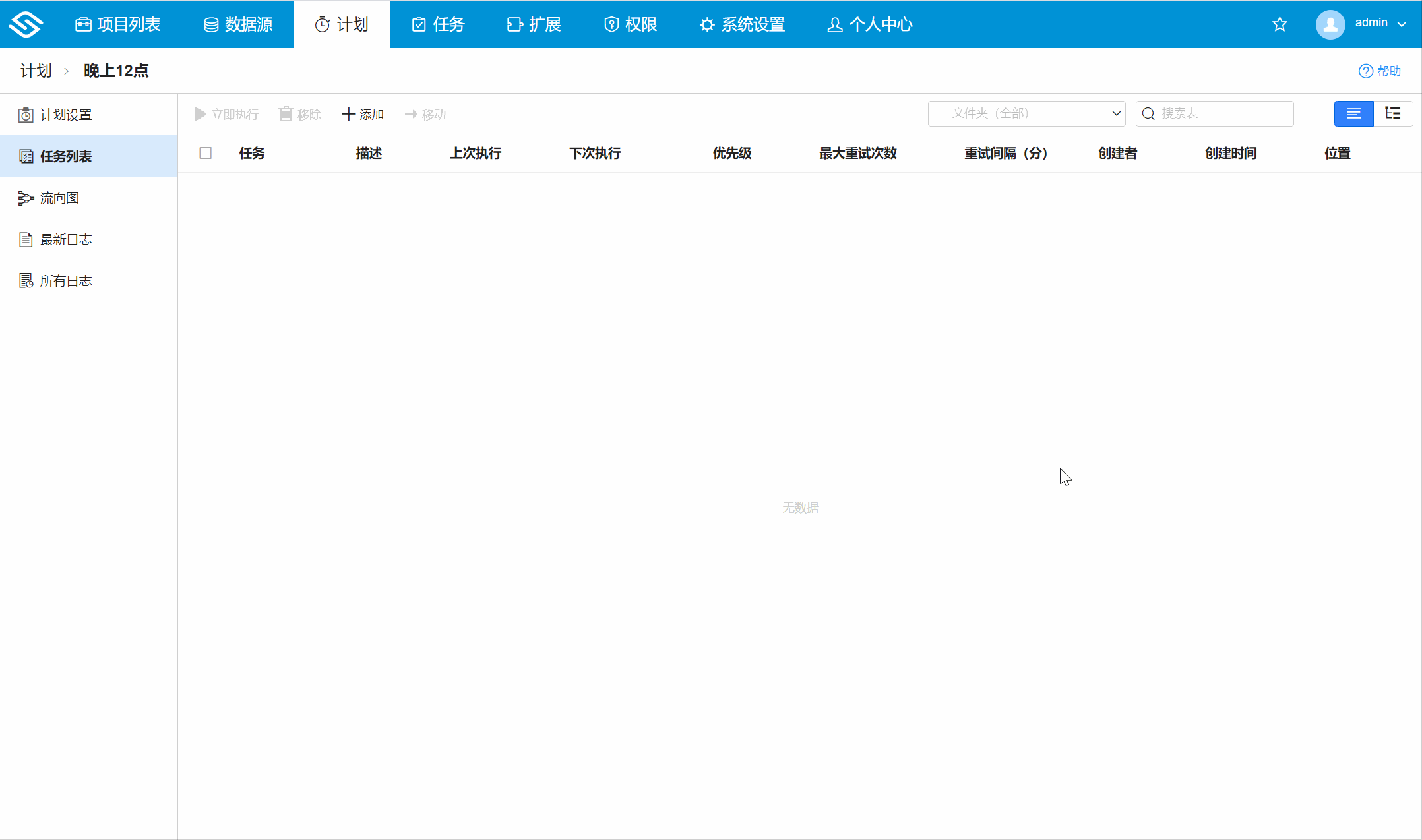Select the 最新日志 latest logs view
Image resolution: width=1422 pixels, height=840 pixels.
(66, 239)
